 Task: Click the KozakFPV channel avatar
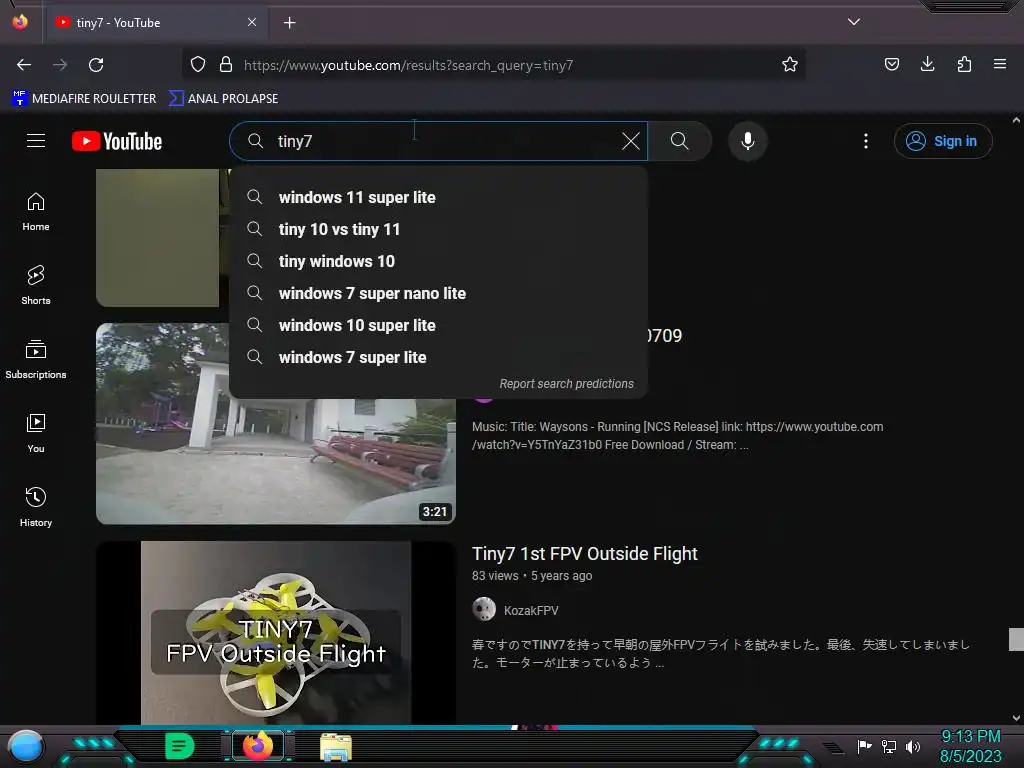tap(484, 609)
